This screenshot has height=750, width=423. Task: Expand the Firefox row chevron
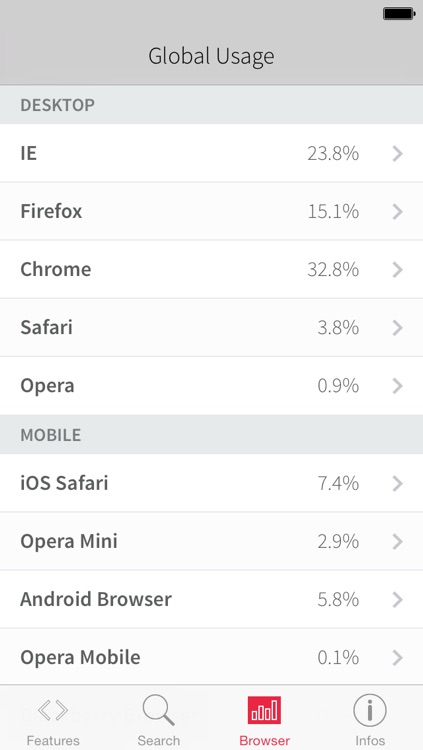coord(398,211)
